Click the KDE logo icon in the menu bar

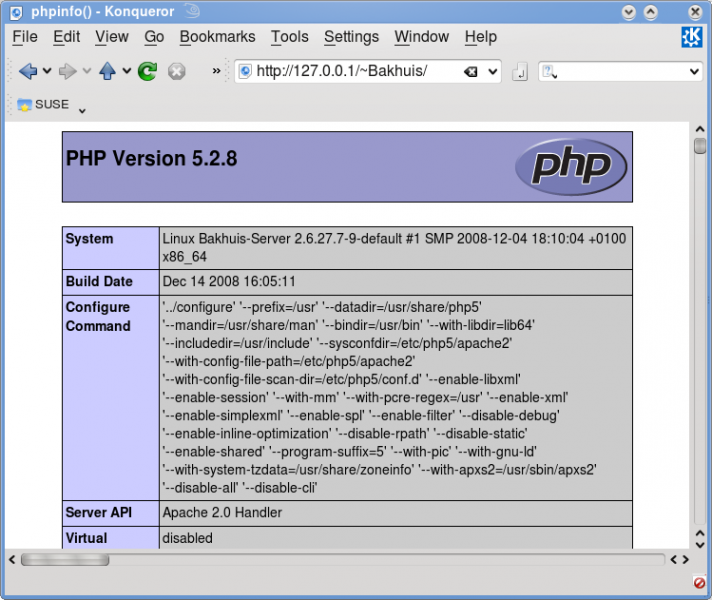691,37
